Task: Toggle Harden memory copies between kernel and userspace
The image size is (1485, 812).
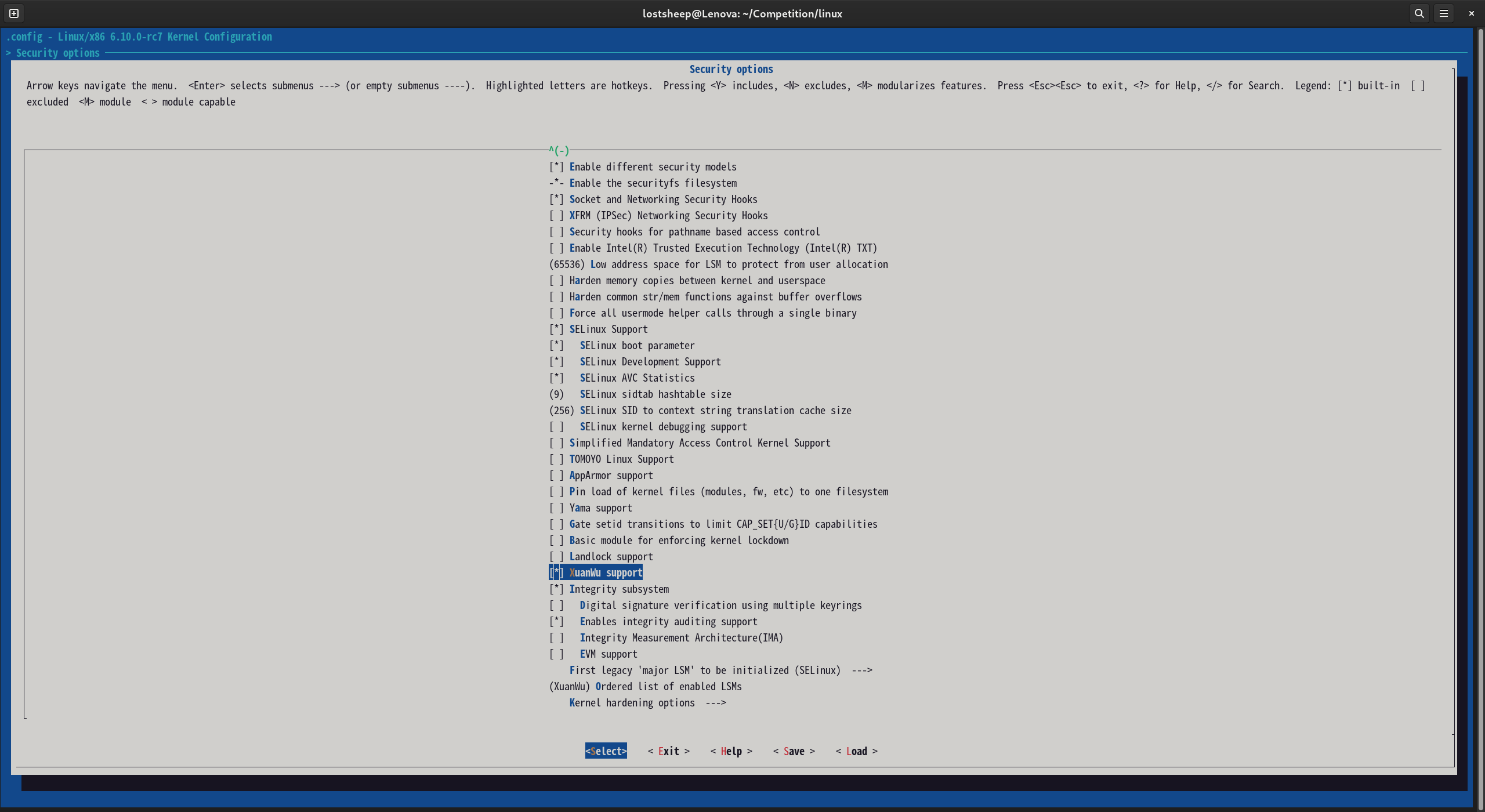Action: 687,281
